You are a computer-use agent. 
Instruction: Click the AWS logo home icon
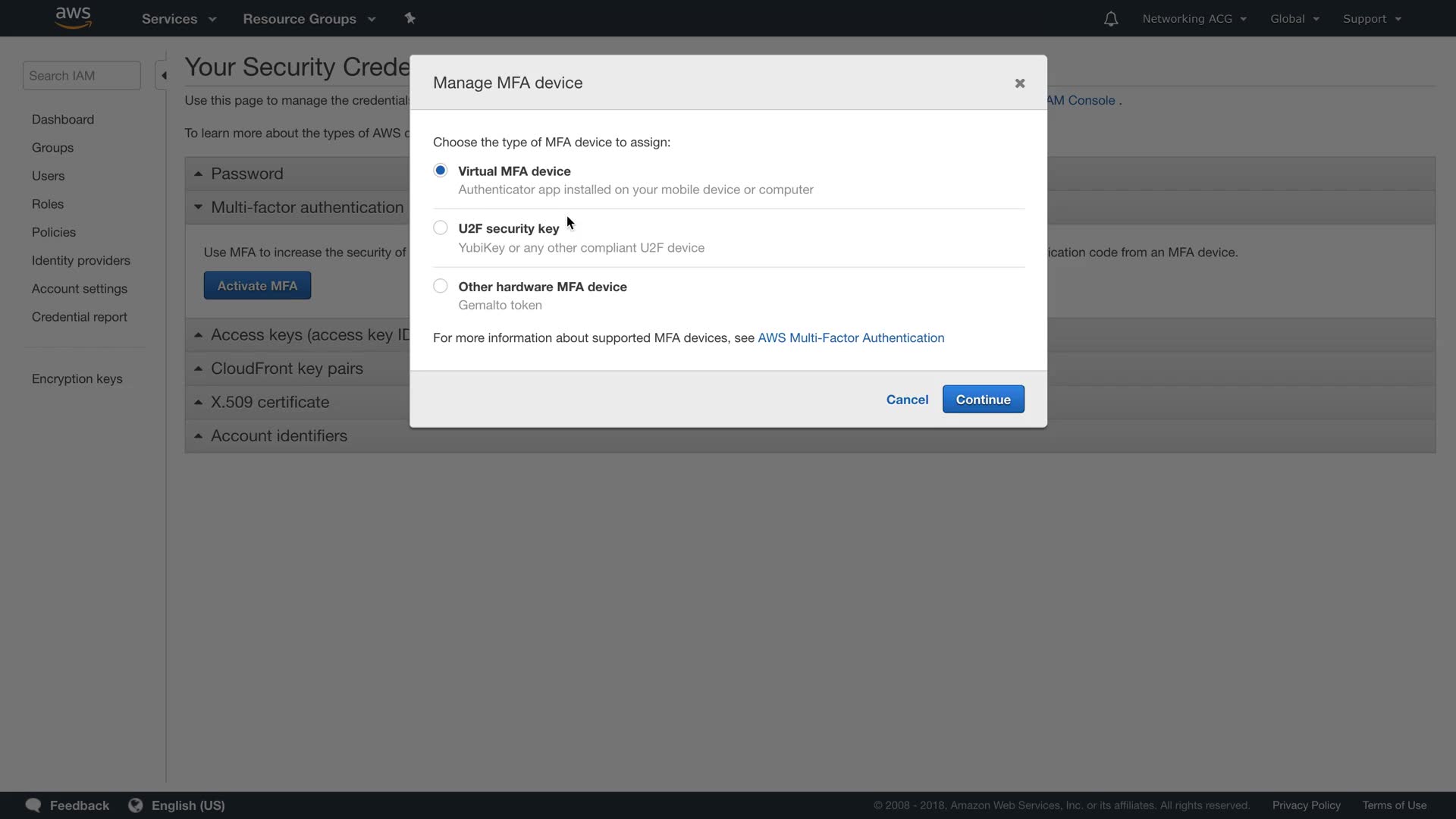[73, 18]
